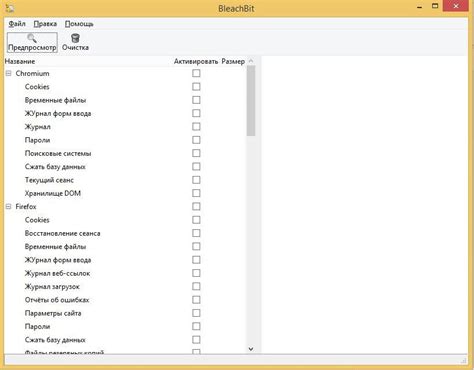The height and width of the screenshot is (370, 474).
Task: Close the BleachBit window
Action: (456, 6)
